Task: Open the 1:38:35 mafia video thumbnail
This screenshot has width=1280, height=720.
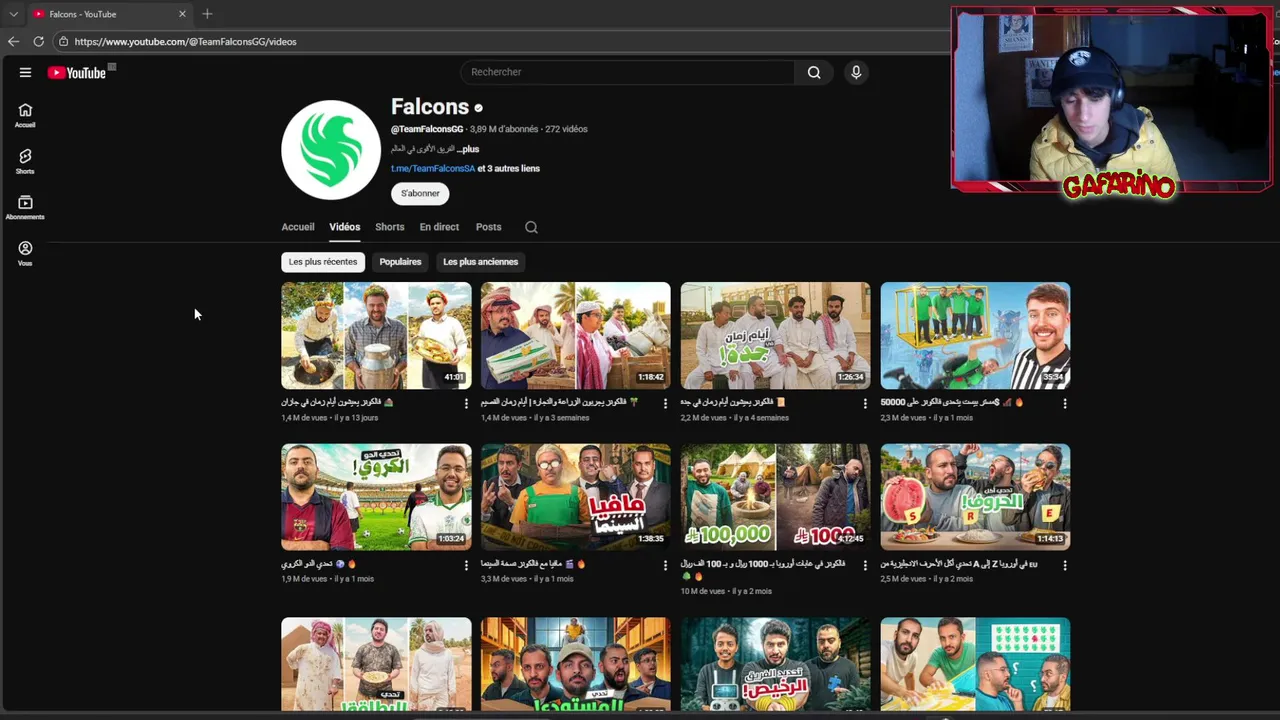Action: [x=575, y=497]
